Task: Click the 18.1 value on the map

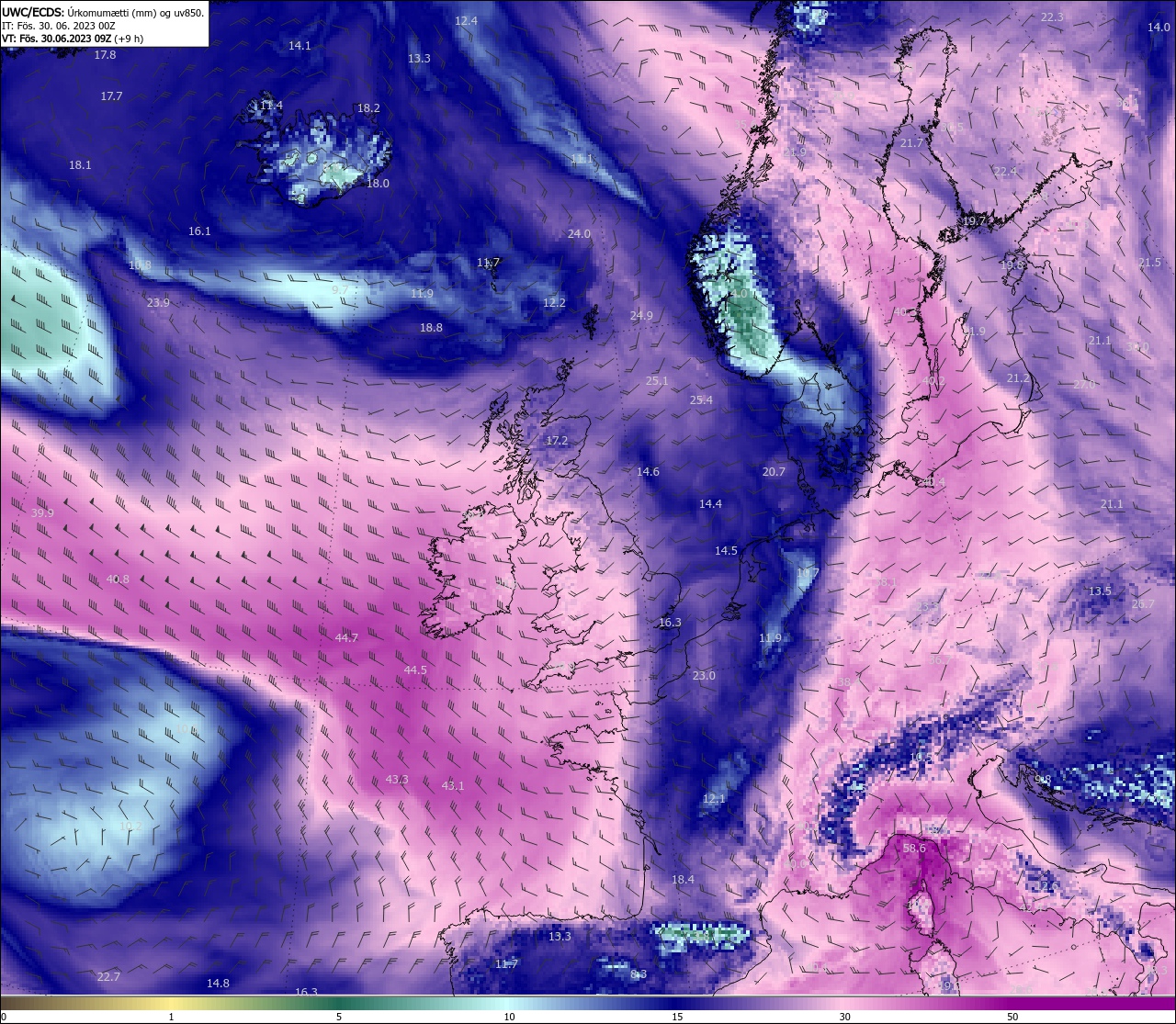Action: (80, 165)
